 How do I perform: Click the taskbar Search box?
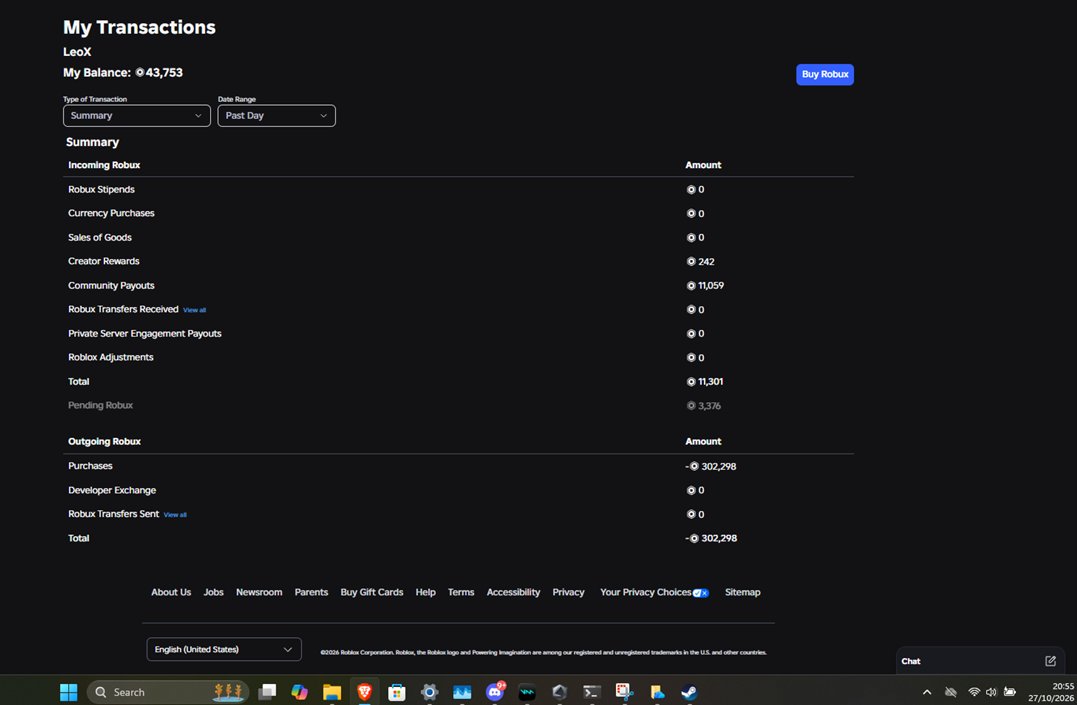(168, 692)
